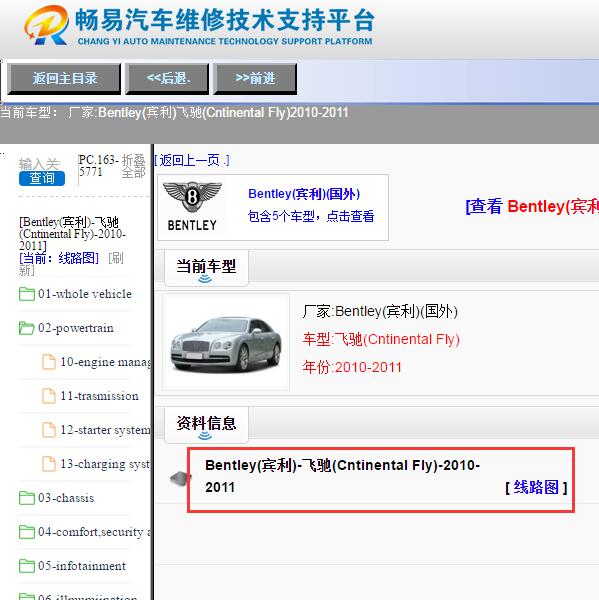This screenshot has height=600, width=599.
Task: Go forward with the >>前进 button
Action: 255,78
